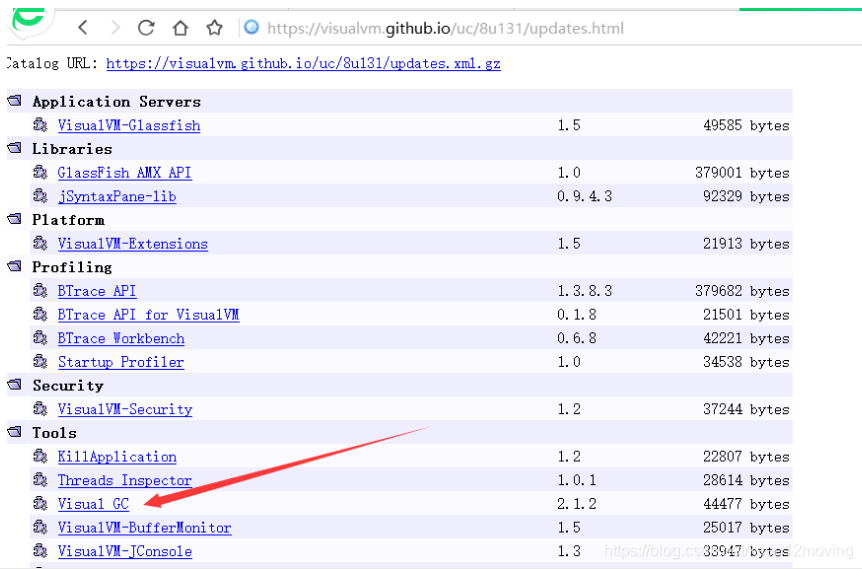Viewport: 862px width, 569px height.
Task: Click the Platform folder icon
Action: 15,219
